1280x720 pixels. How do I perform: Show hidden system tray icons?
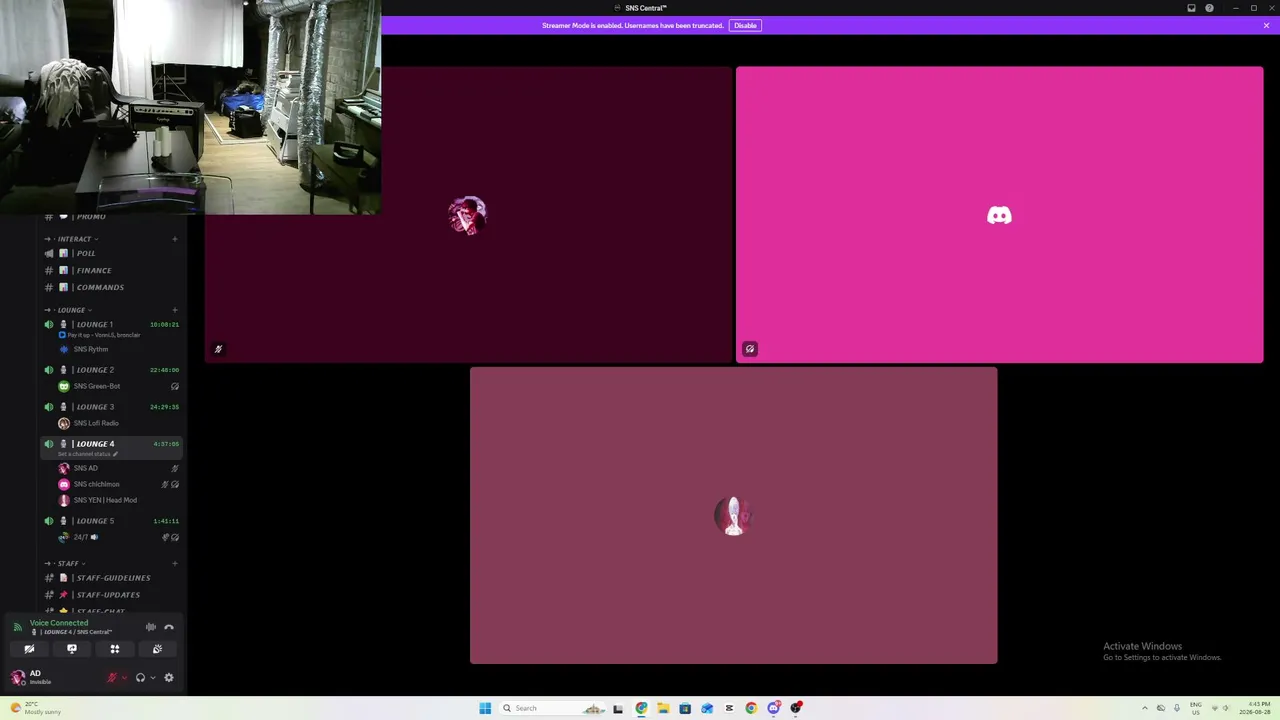coord(1145,708)
